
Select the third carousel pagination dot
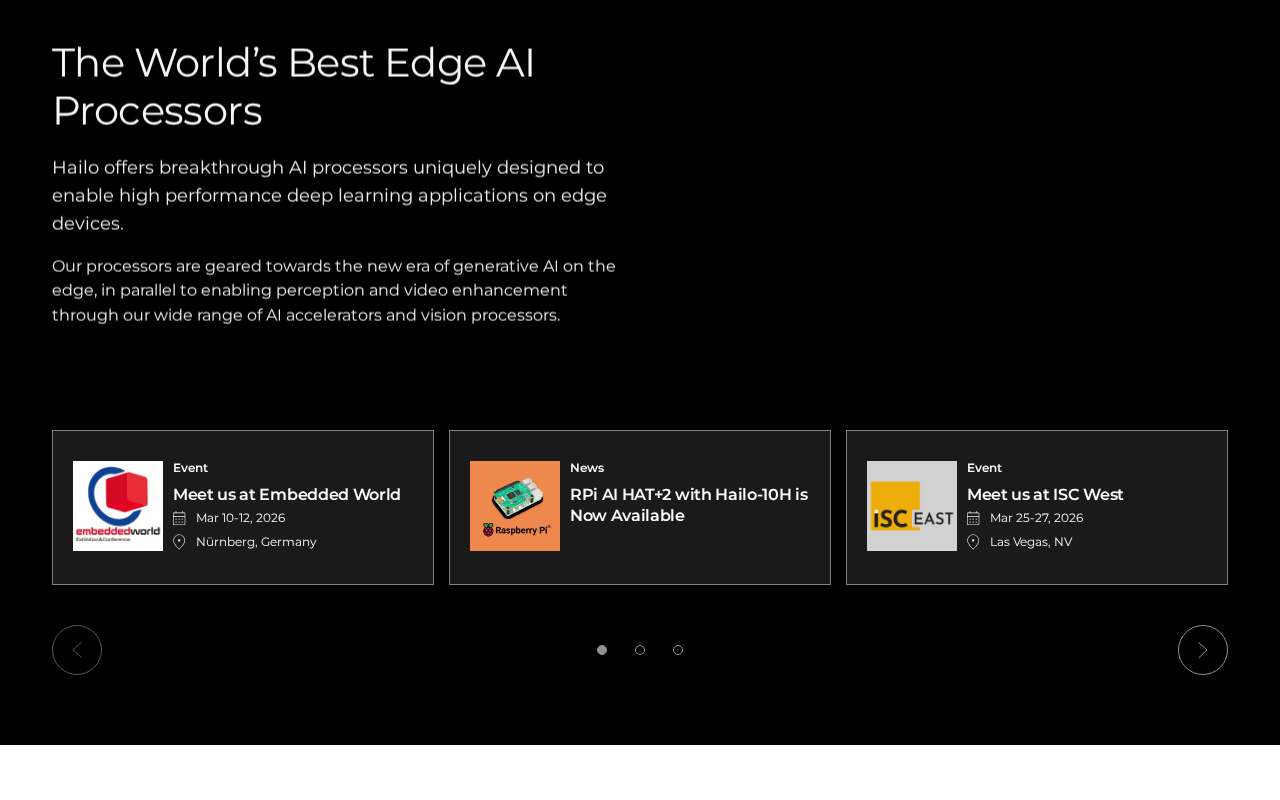[678, 650]
